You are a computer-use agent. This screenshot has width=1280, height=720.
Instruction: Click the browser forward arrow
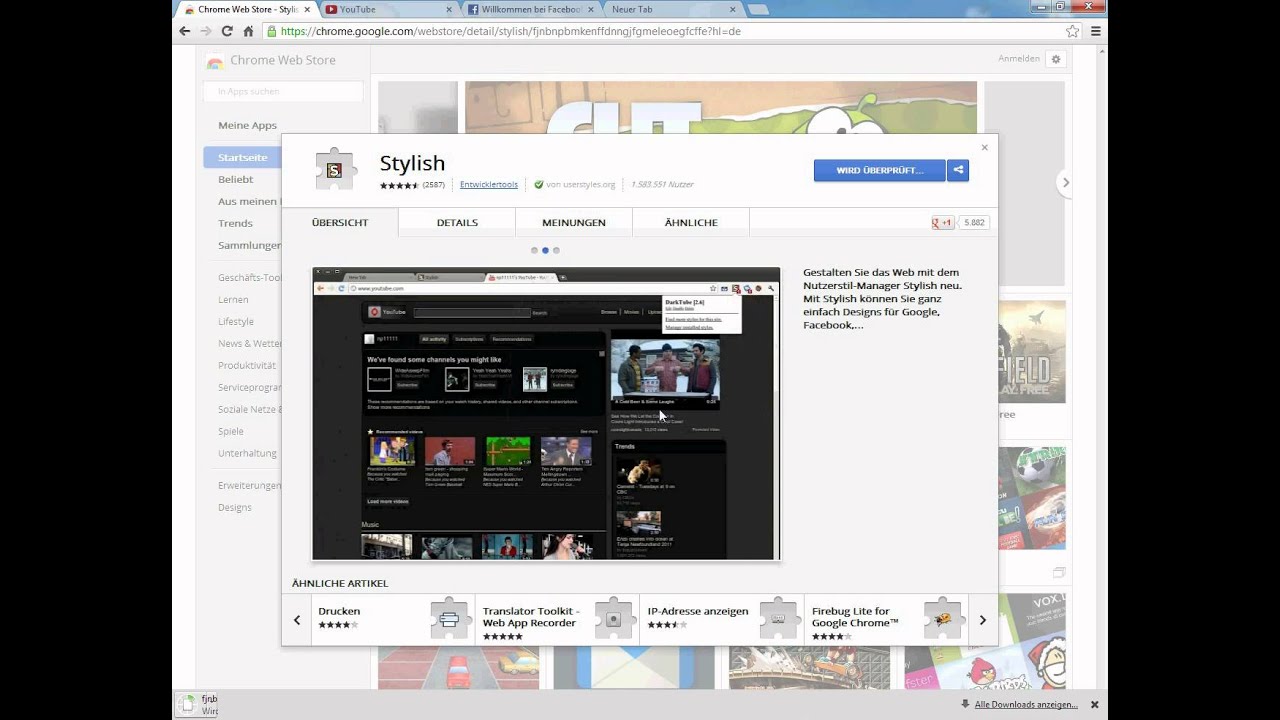[206, 31]
